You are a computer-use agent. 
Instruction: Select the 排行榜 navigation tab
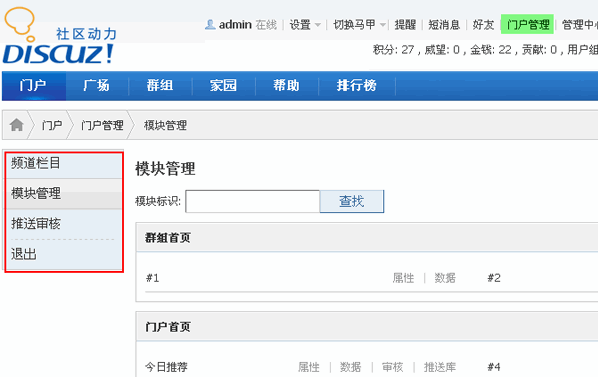pos(357,85)
